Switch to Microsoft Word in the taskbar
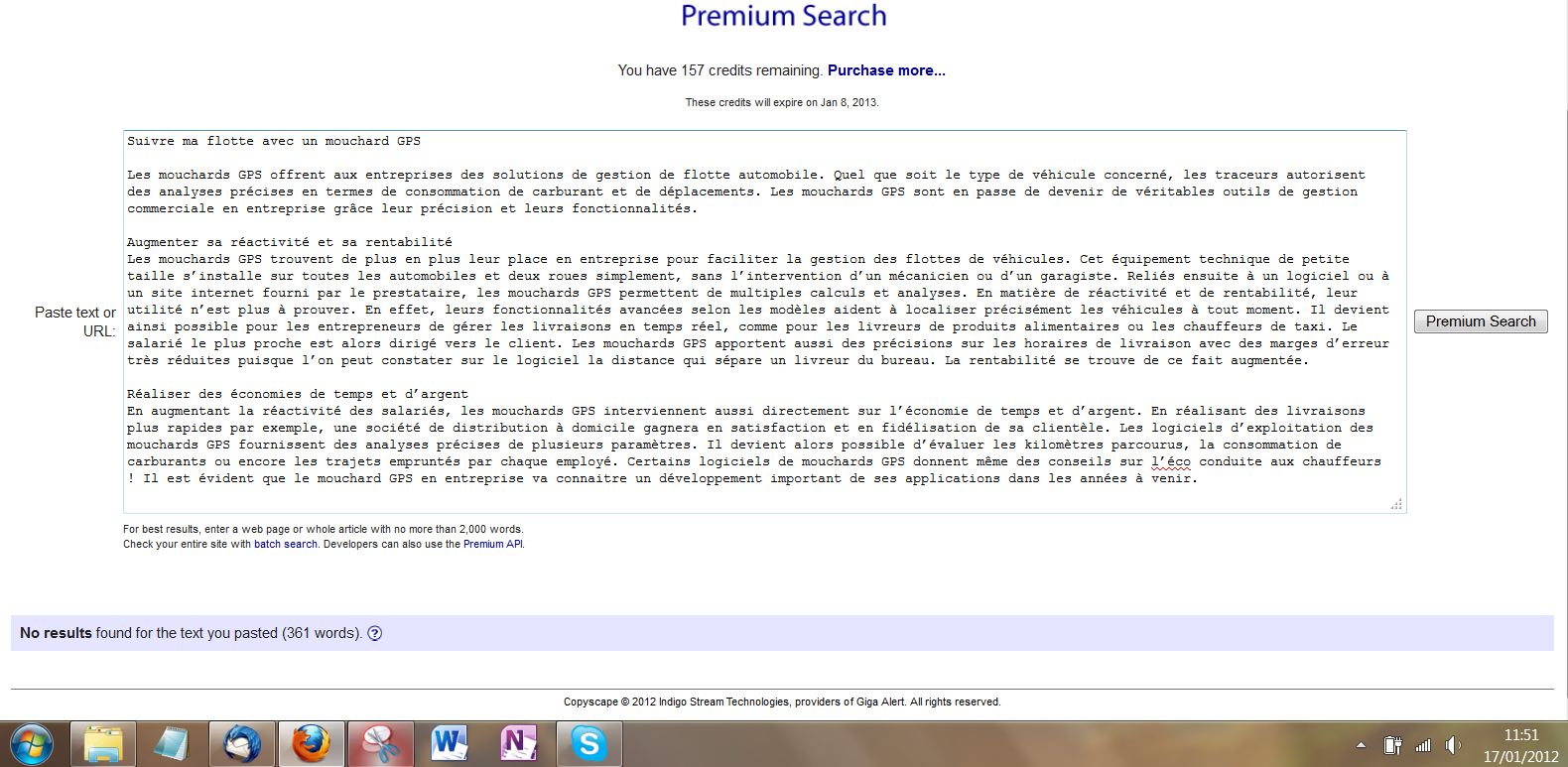 [449, 743]
